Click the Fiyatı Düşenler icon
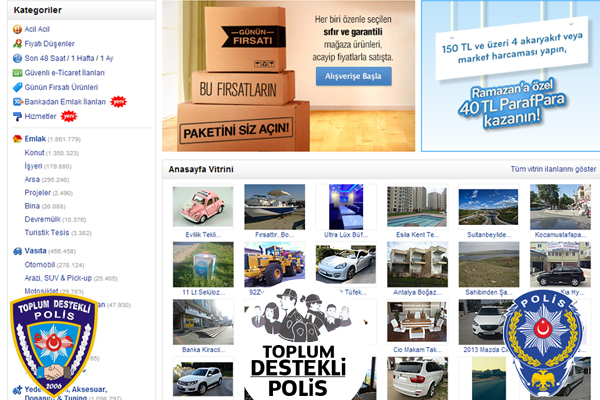The width and height of the screenshot is (600, 400). pyautogui.click(x=17, y=44)
